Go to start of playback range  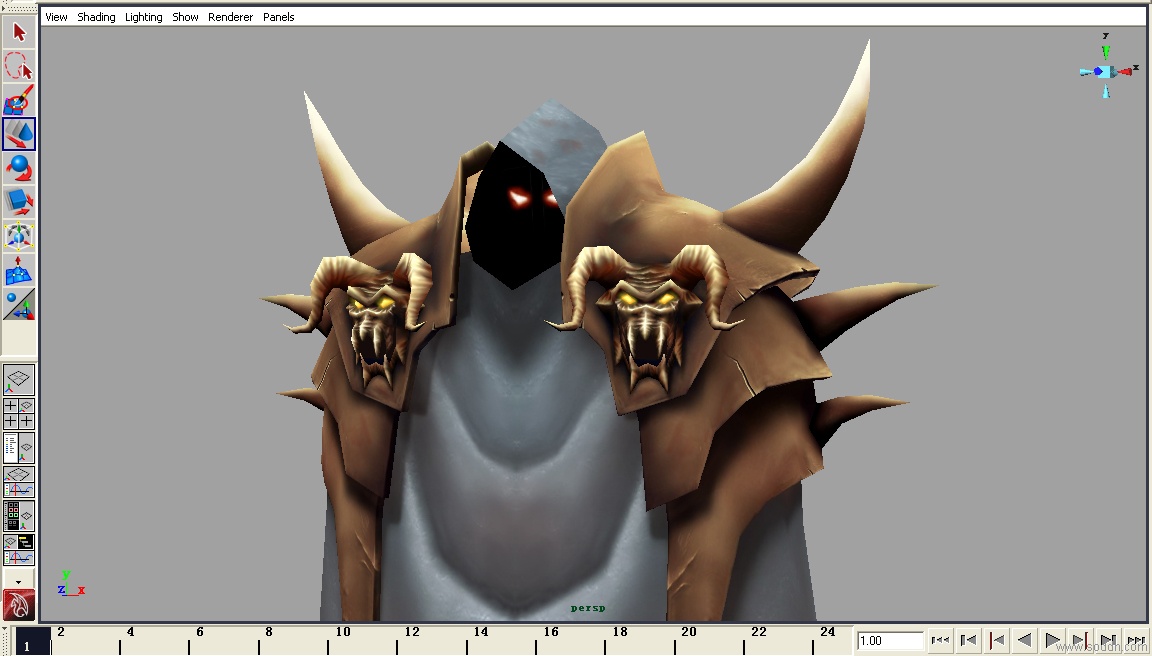coord(940,640)
